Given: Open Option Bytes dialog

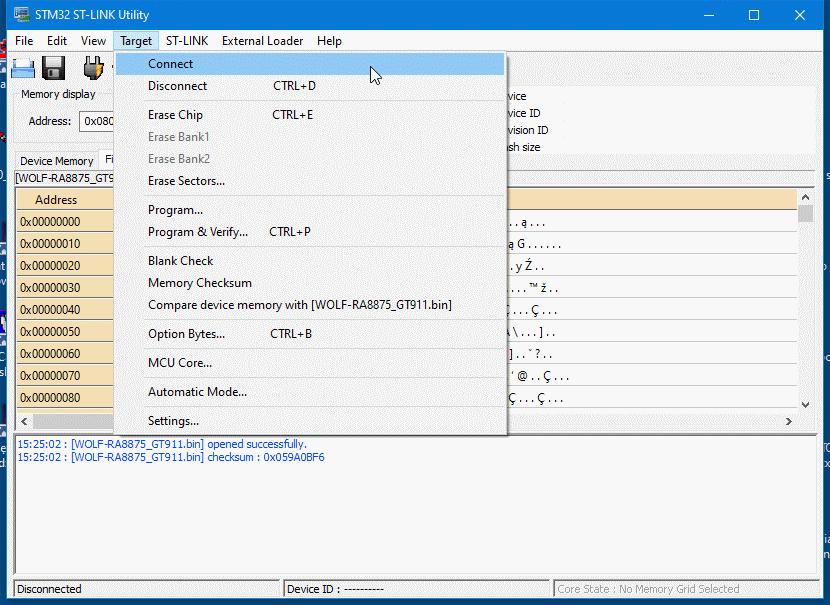Looking at the screenshot, I should click(186, 334).
